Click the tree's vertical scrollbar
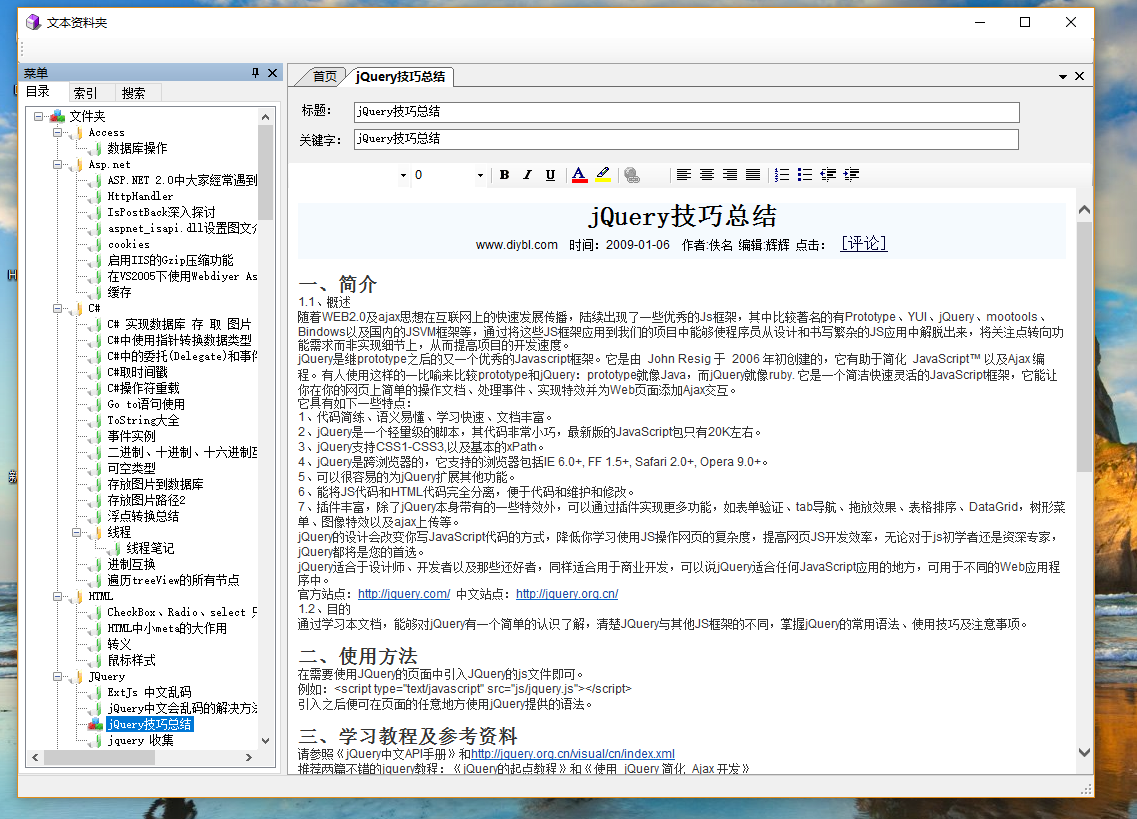 tap(265, 428)
